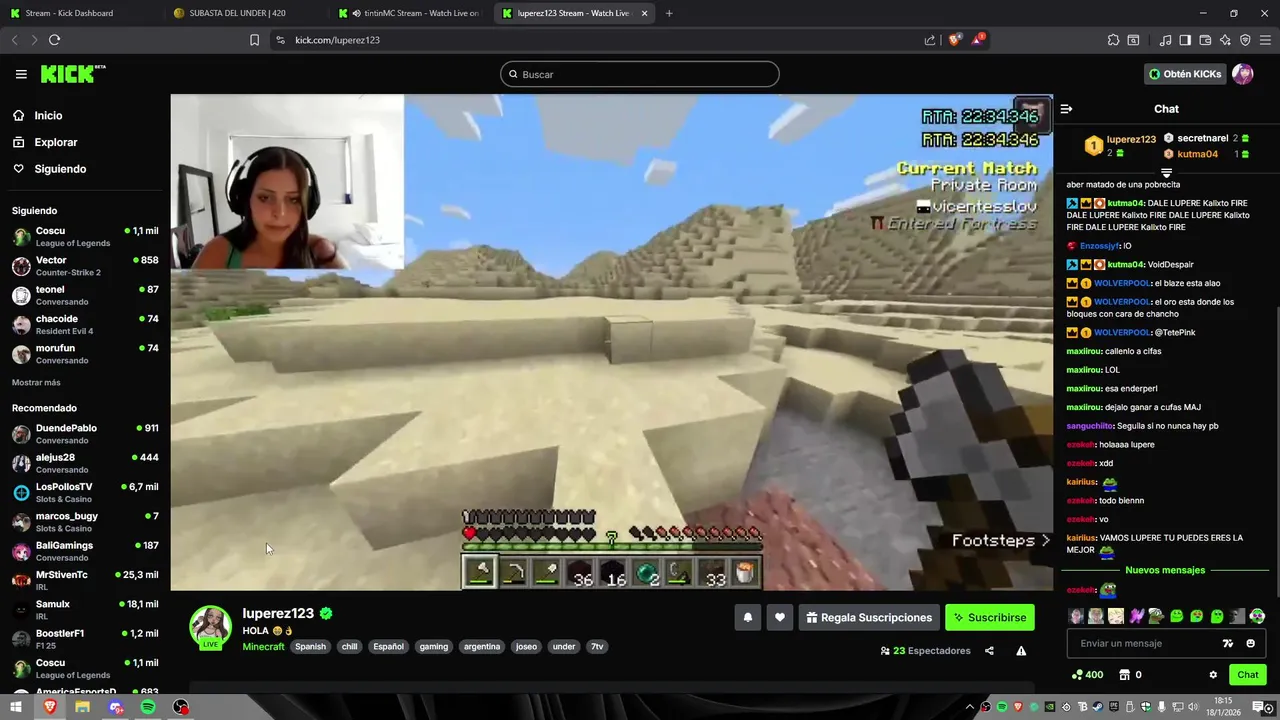Open the Minecraft category link
This screenshot has height=720, width=1280.
tap(263, 647)
